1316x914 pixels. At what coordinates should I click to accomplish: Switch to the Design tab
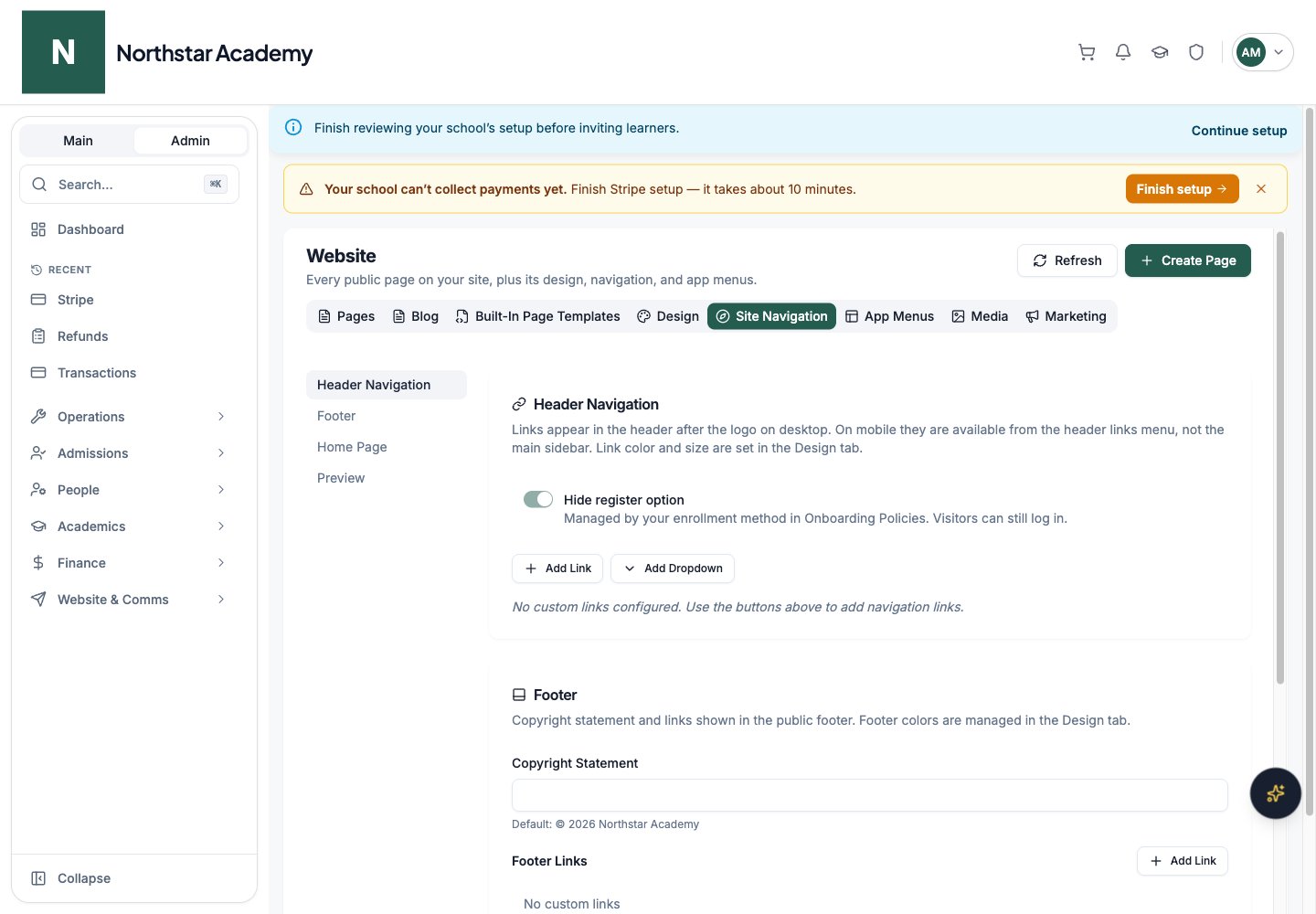pyautogui.click(x=668, y=316)
